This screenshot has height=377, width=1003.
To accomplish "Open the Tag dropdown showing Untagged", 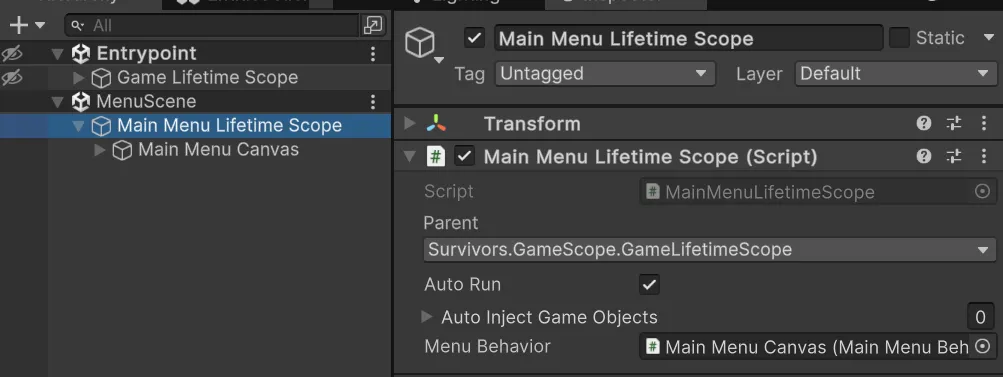I will click(605, 74).
